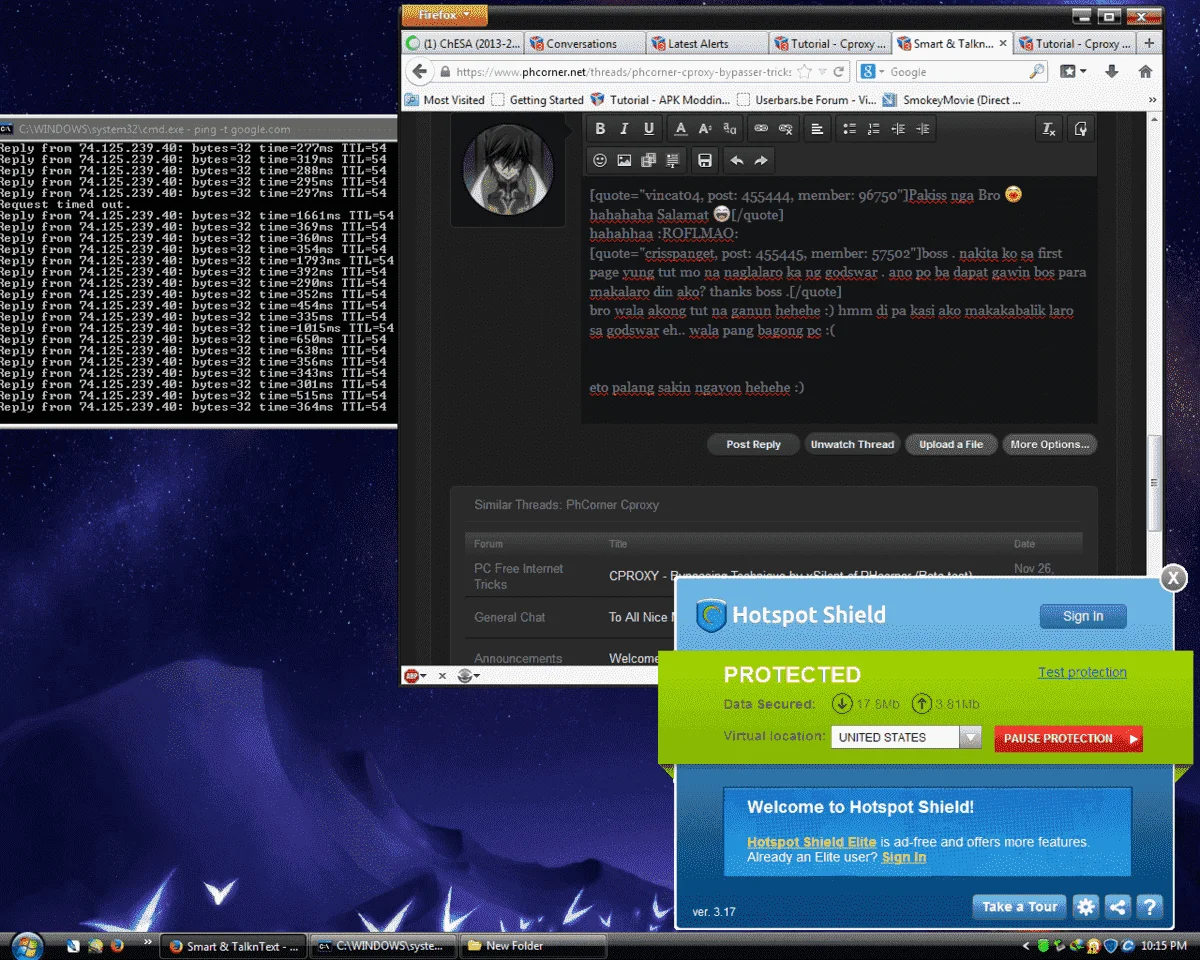The height and width of the screenshot is (960, 1200).
Task: Switch to the Conversations tab
Action: coord(584,44)
